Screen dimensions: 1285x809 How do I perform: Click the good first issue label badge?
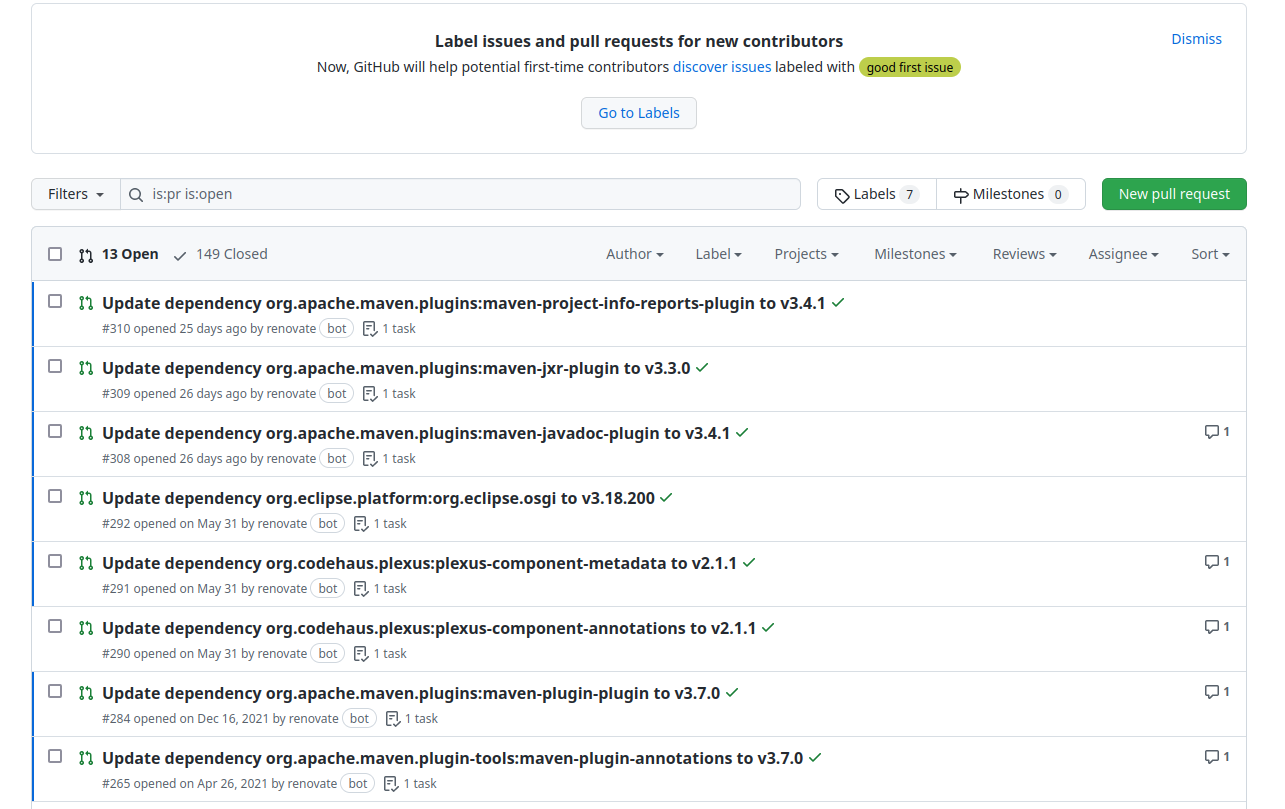(x=909, y=67)
